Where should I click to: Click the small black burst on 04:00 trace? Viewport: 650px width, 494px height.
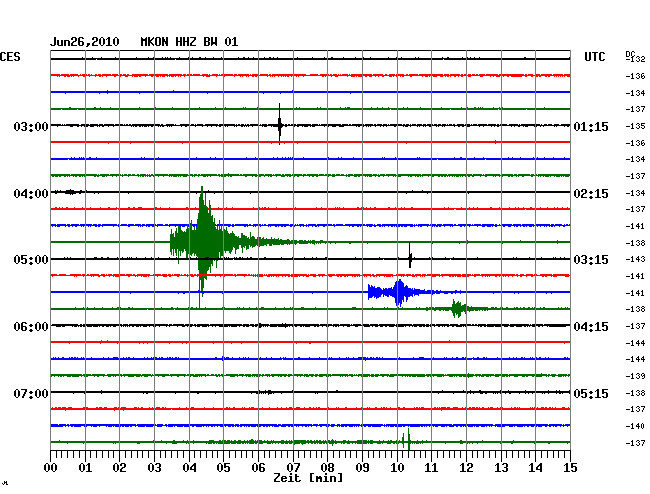point(71,192)
